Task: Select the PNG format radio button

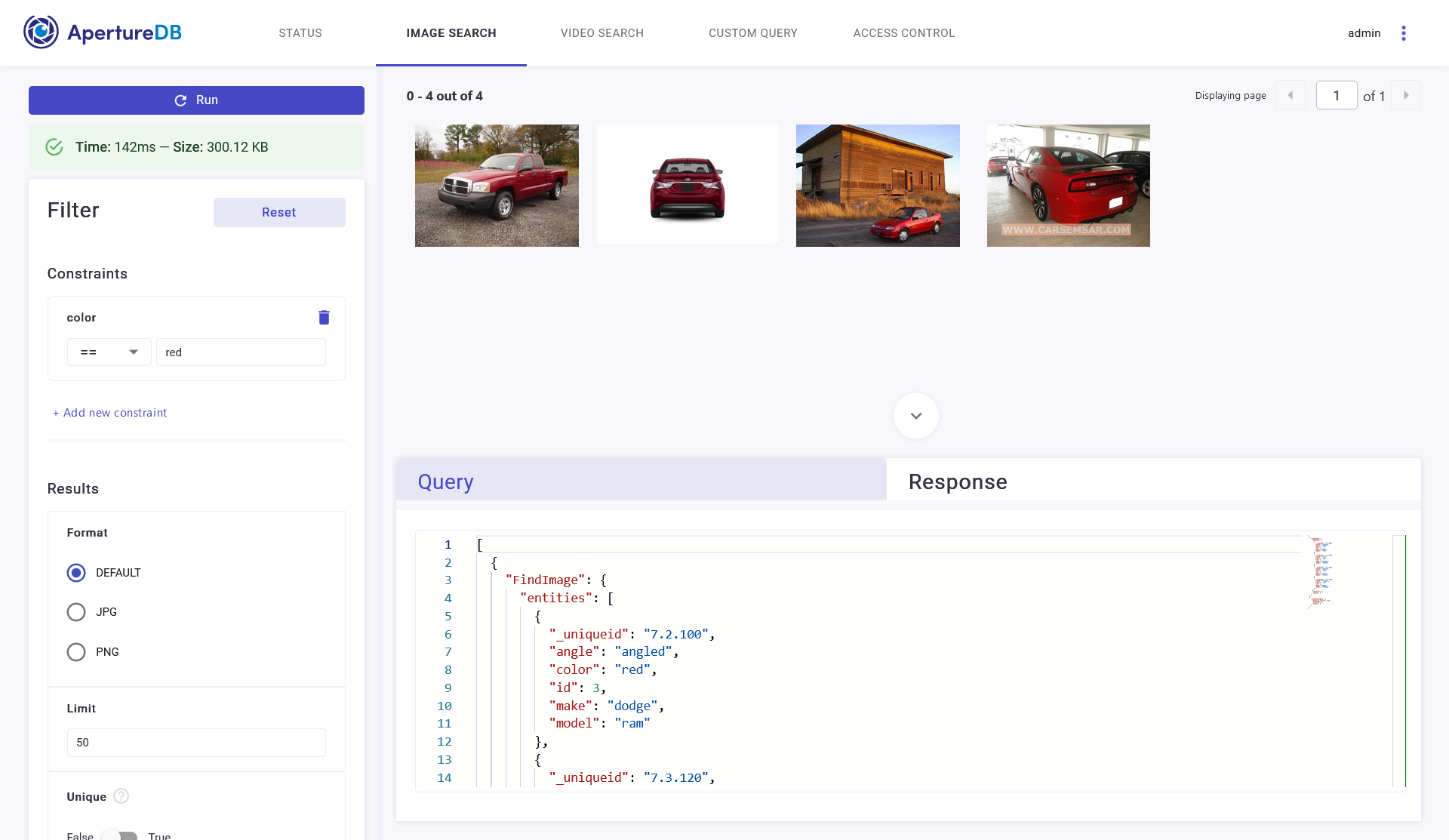Action: (76, 652)
